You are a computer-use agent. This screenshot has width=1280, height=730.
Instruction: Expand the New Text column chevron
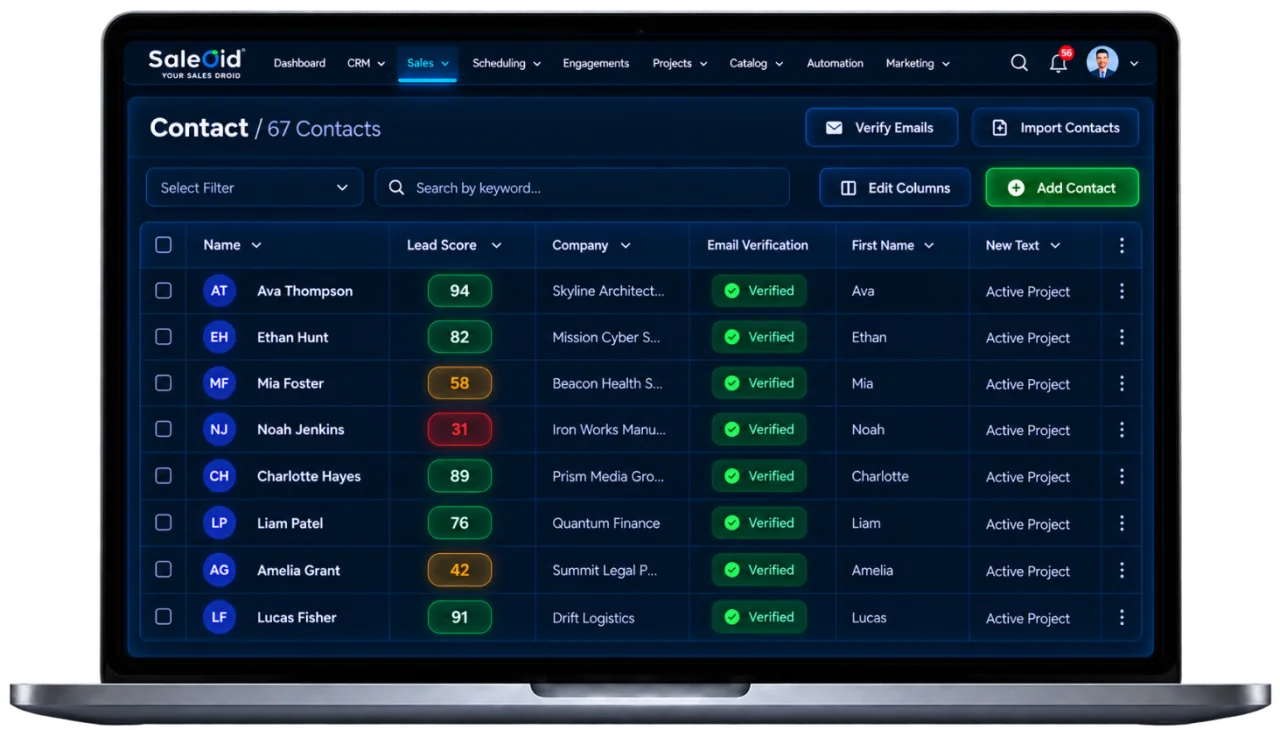pyautogui.click(x=1055, y=245)
